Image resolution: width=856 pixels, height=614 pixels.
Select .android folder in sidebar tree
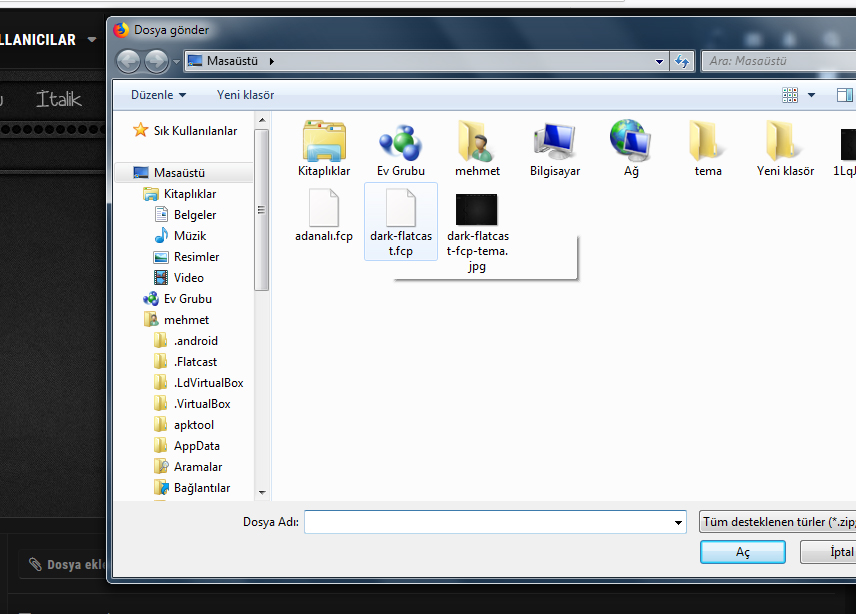[x=195, y=341]
